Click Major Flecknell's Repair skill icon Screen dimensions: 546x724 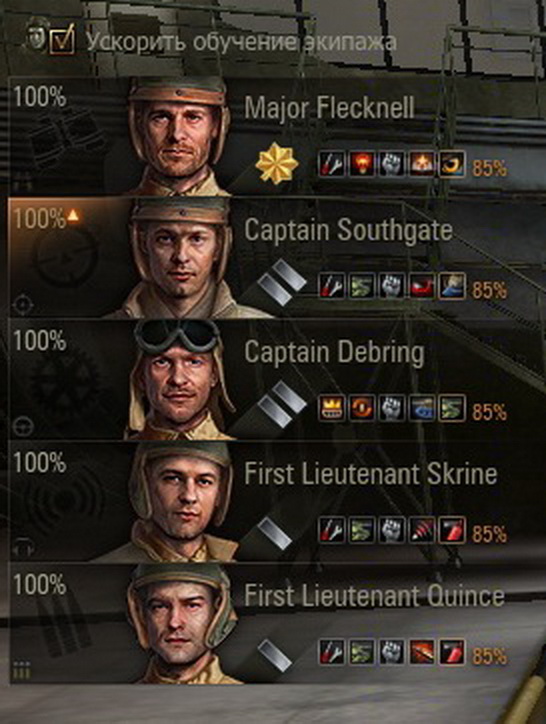click(332, 164)
